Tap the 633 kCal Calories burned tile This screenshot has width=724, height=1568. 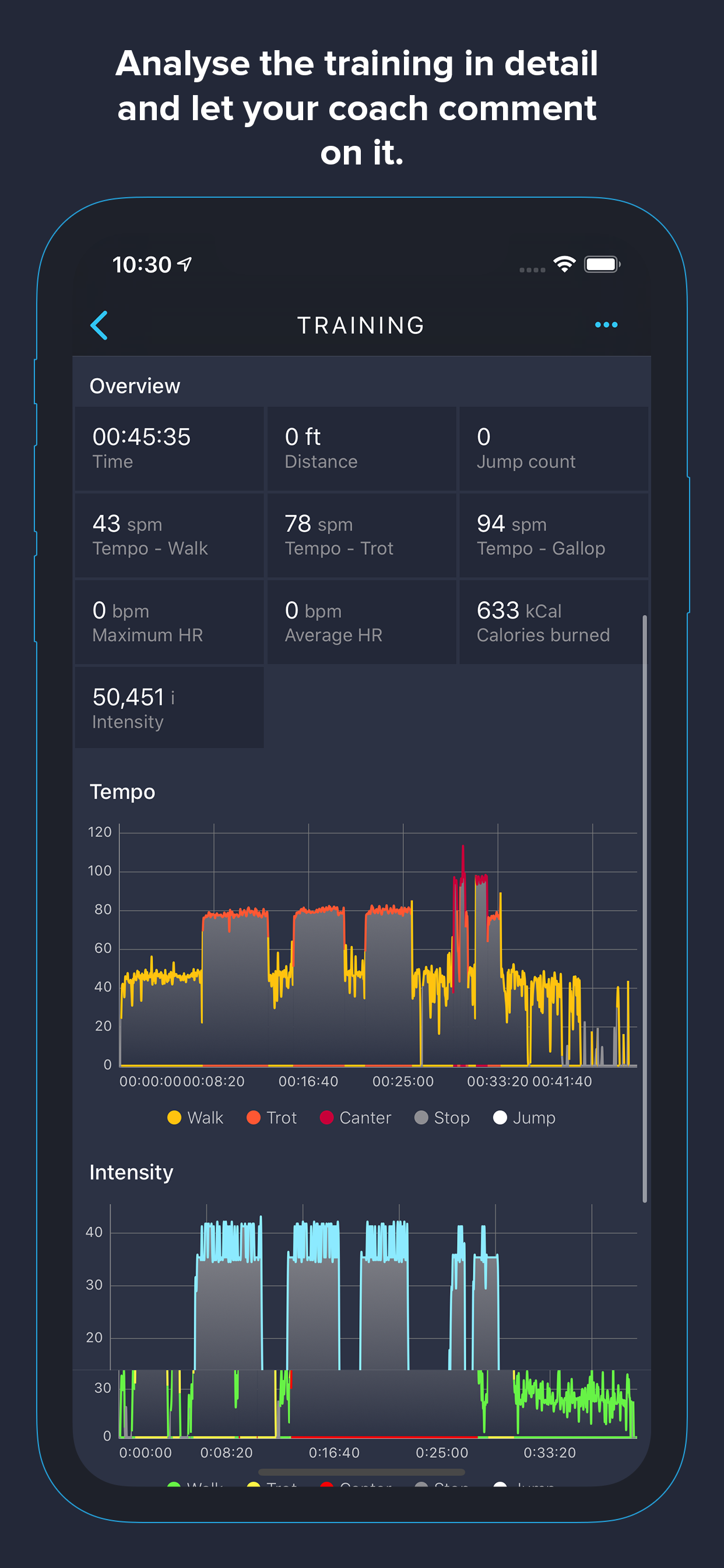coord(554,622)
